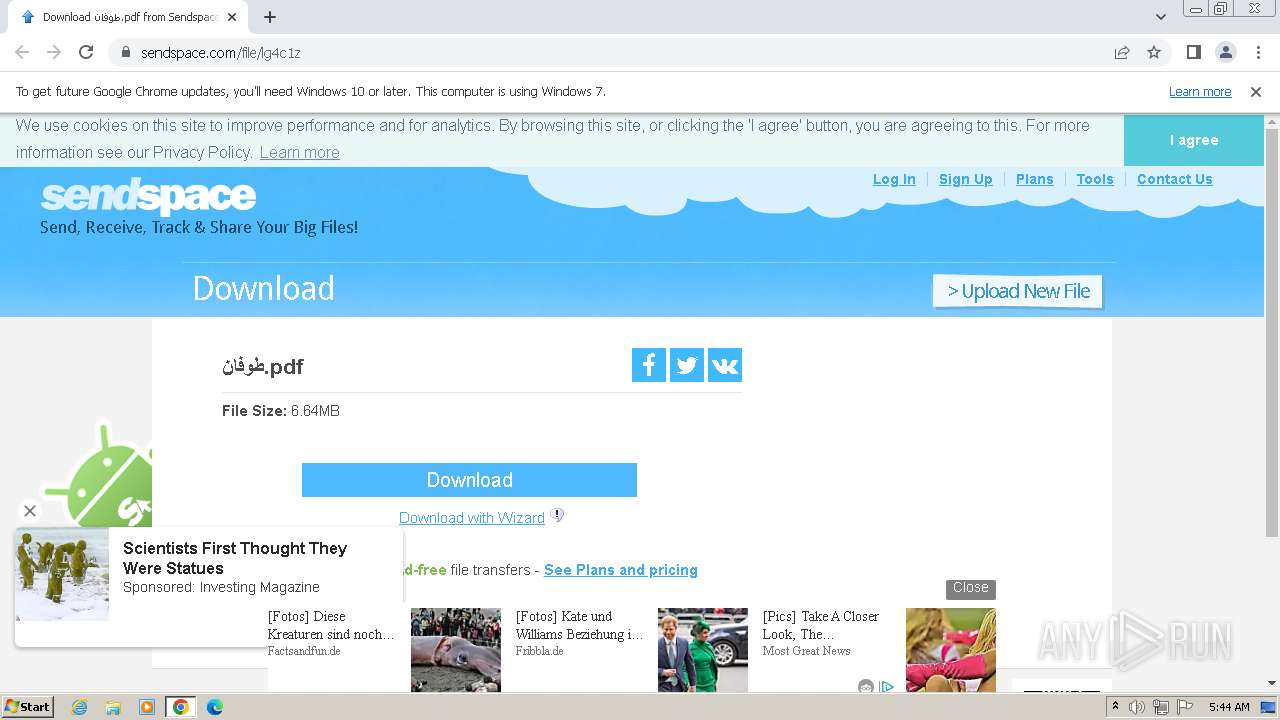Image resolution: width=1280 pixels, height=720 pixels.
Task: Open the Contact Us link
Action: [x=1174, y=179]
